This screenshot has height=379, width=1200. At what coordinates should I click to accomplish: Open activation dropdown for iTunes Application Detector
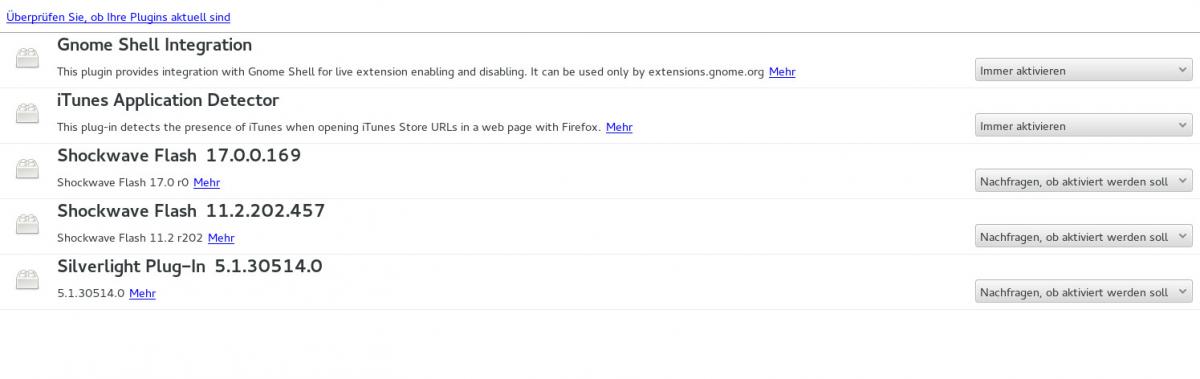point(1083,126)
